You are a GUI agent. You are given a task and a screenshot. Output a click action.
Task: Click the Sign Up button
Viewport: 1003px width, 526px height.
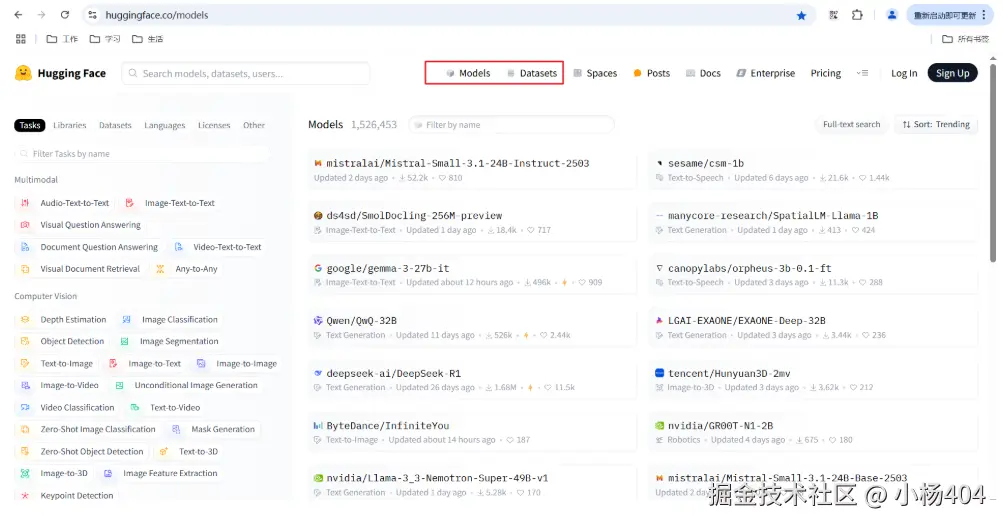(x=952, y=73)
